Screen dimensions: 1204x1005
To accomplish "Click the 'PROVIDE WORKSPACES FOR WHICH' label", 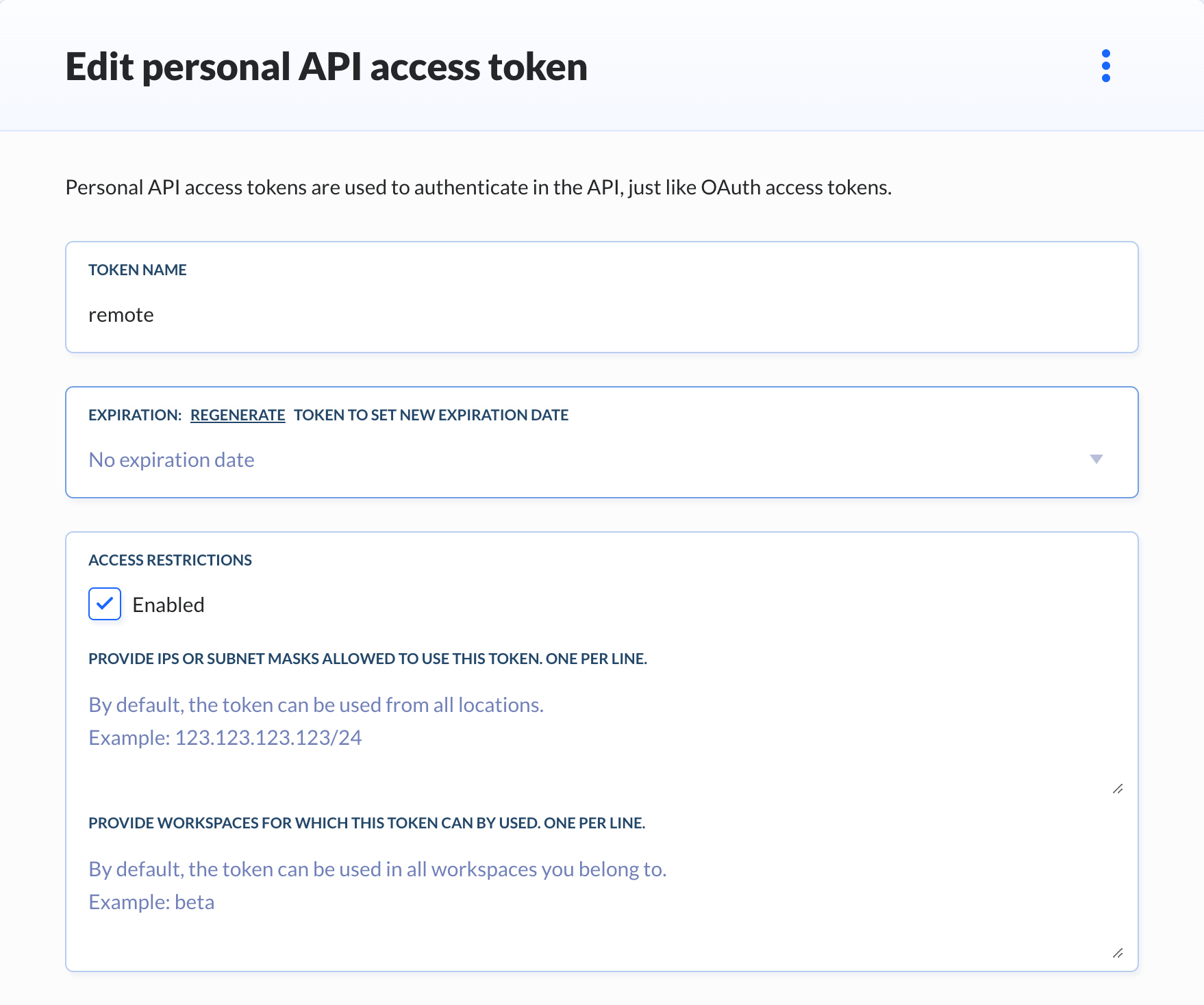I will click(x=366, y=823).
